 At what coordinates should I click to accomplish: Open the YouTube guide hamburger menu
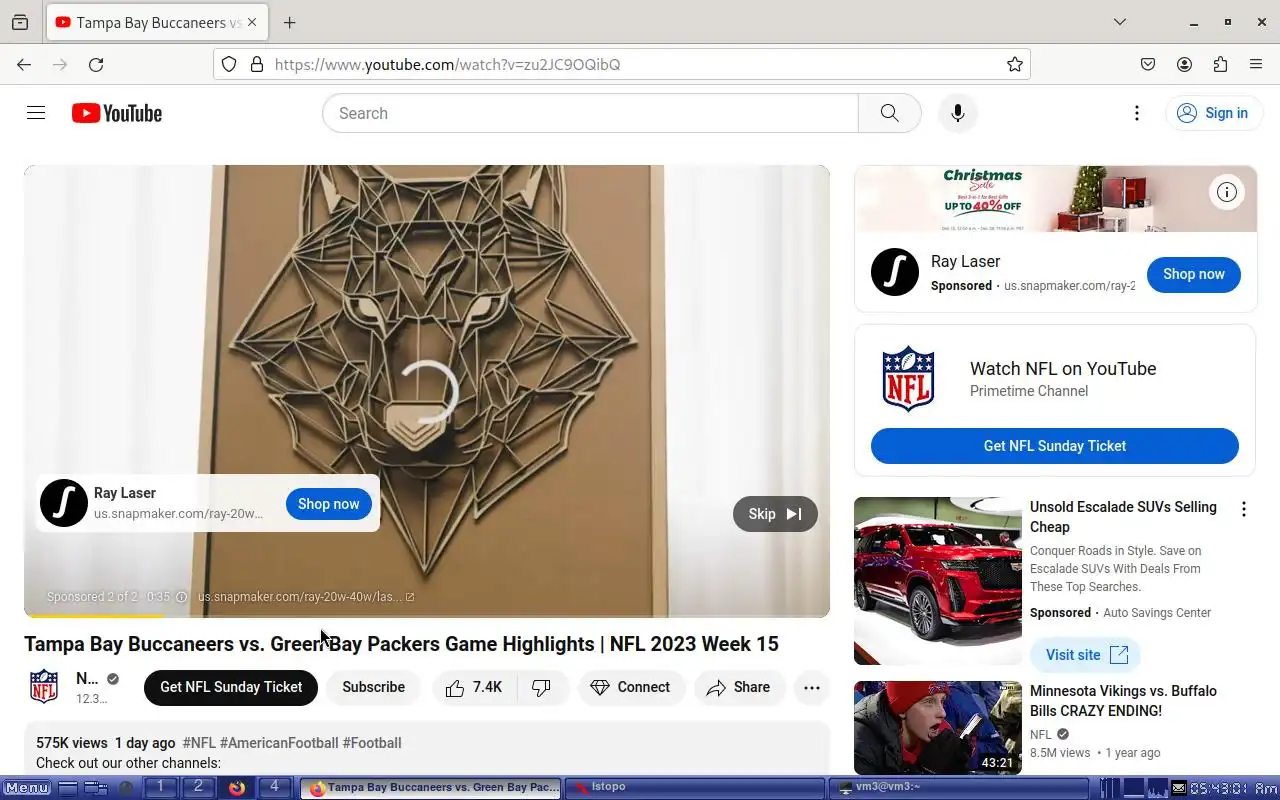coord(36,113)
